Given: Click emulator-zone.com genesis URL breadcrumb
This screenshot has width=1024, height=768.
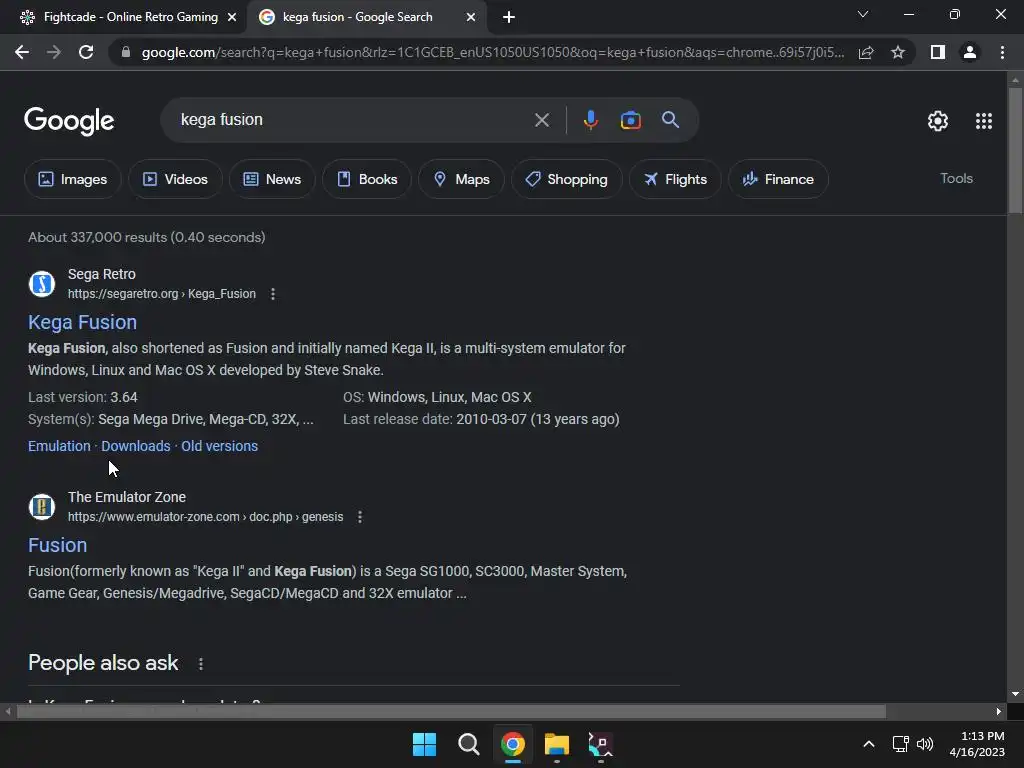Looking at the screenshot, I should 206,517.
